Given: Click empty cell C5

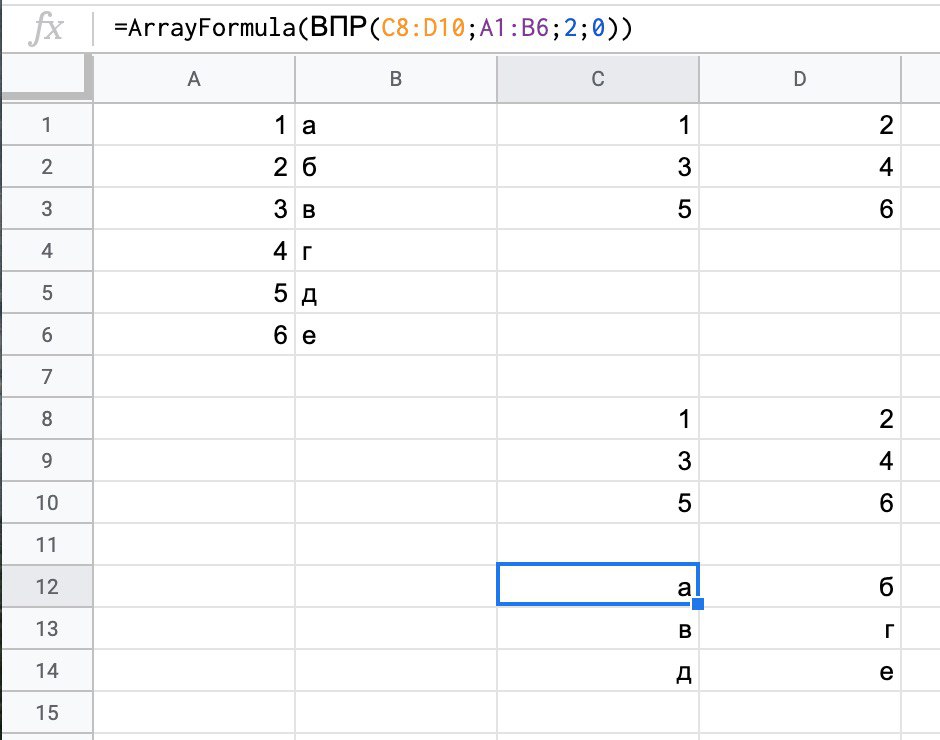Looking at the screenshot, I should pos(598,292).
